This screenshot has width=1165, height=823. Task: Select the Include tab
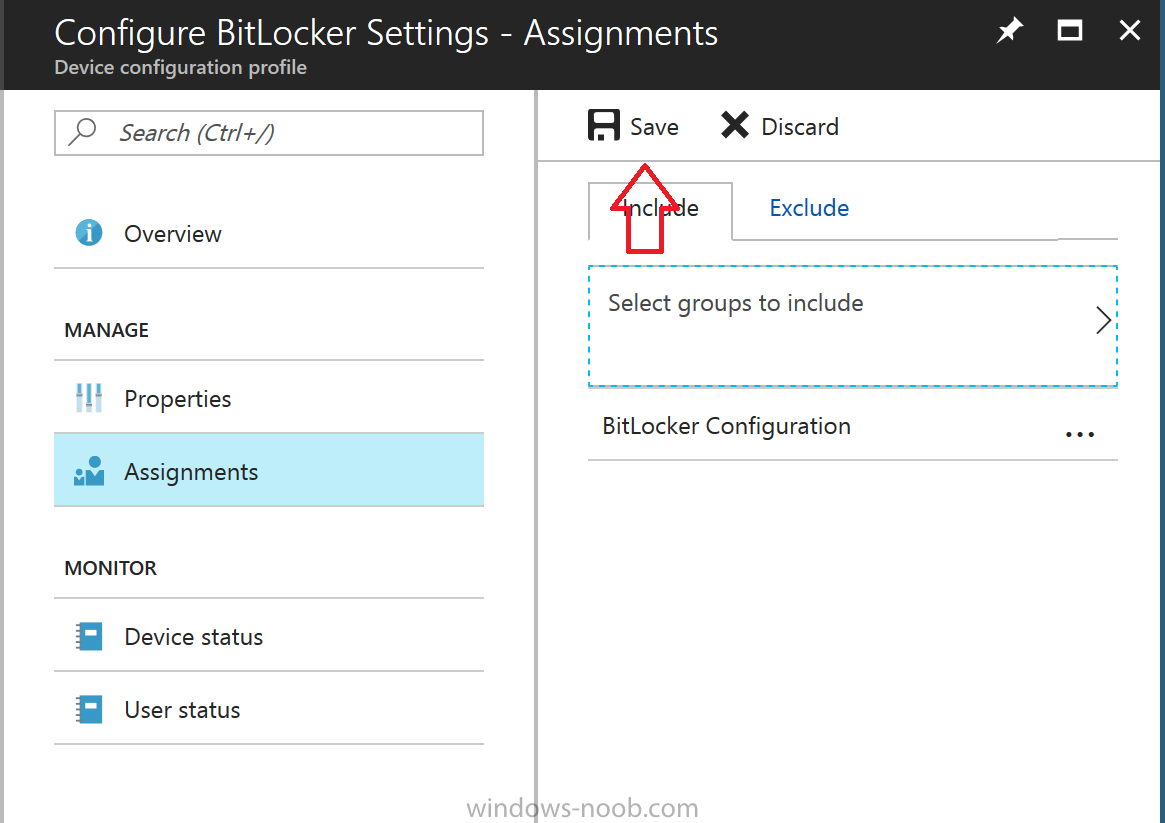660,209
